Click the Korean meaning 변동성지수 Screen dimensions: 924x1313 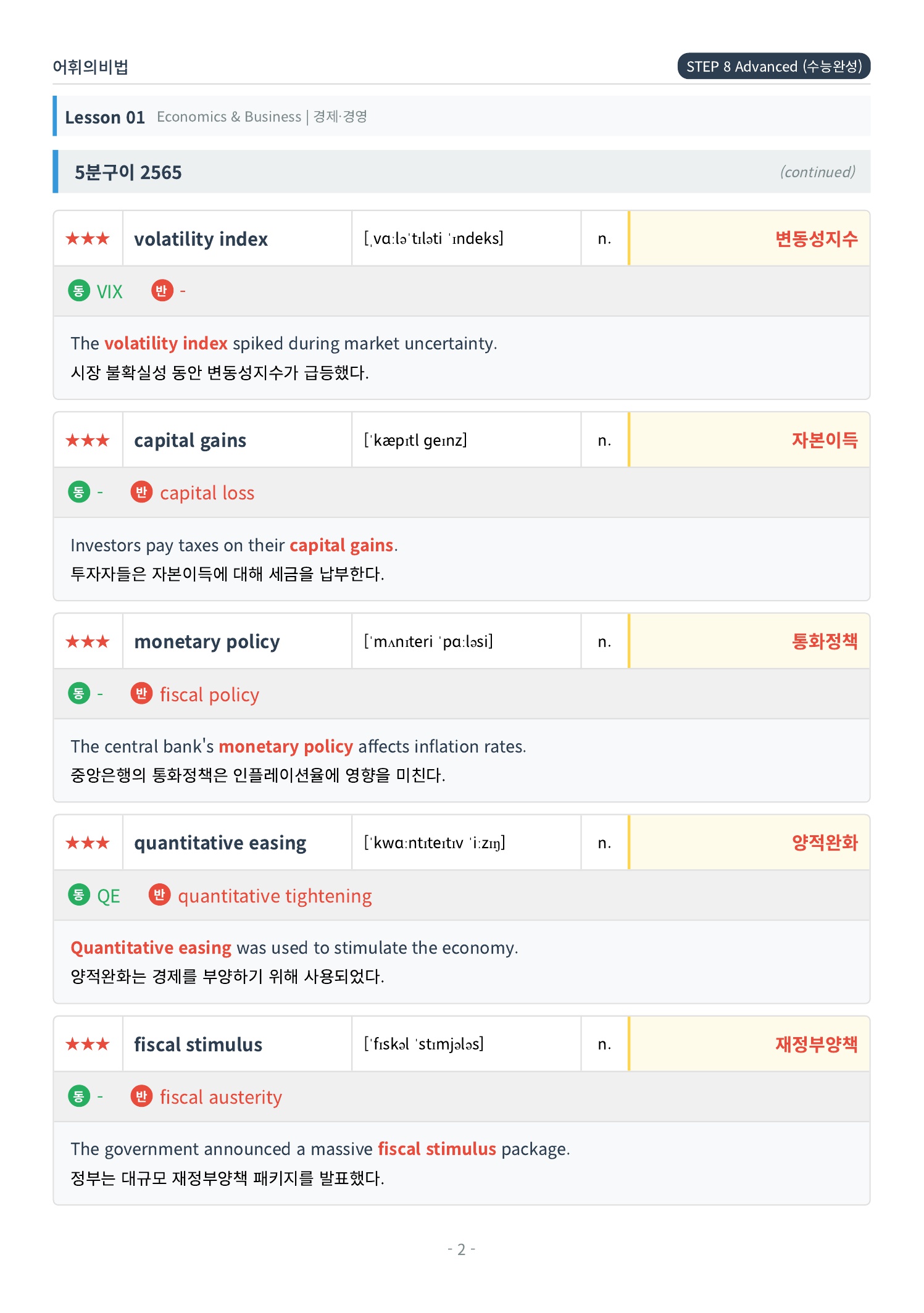tap(816, 239)
